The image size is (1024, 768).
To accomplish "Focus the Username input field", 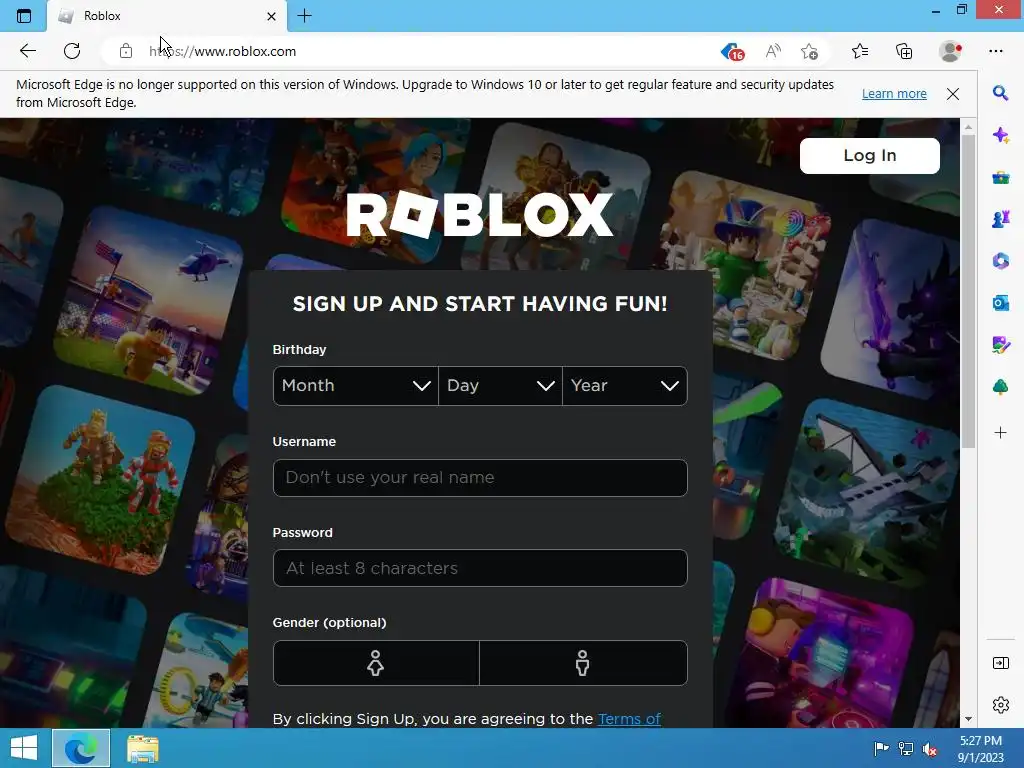I will coord(480,477).
